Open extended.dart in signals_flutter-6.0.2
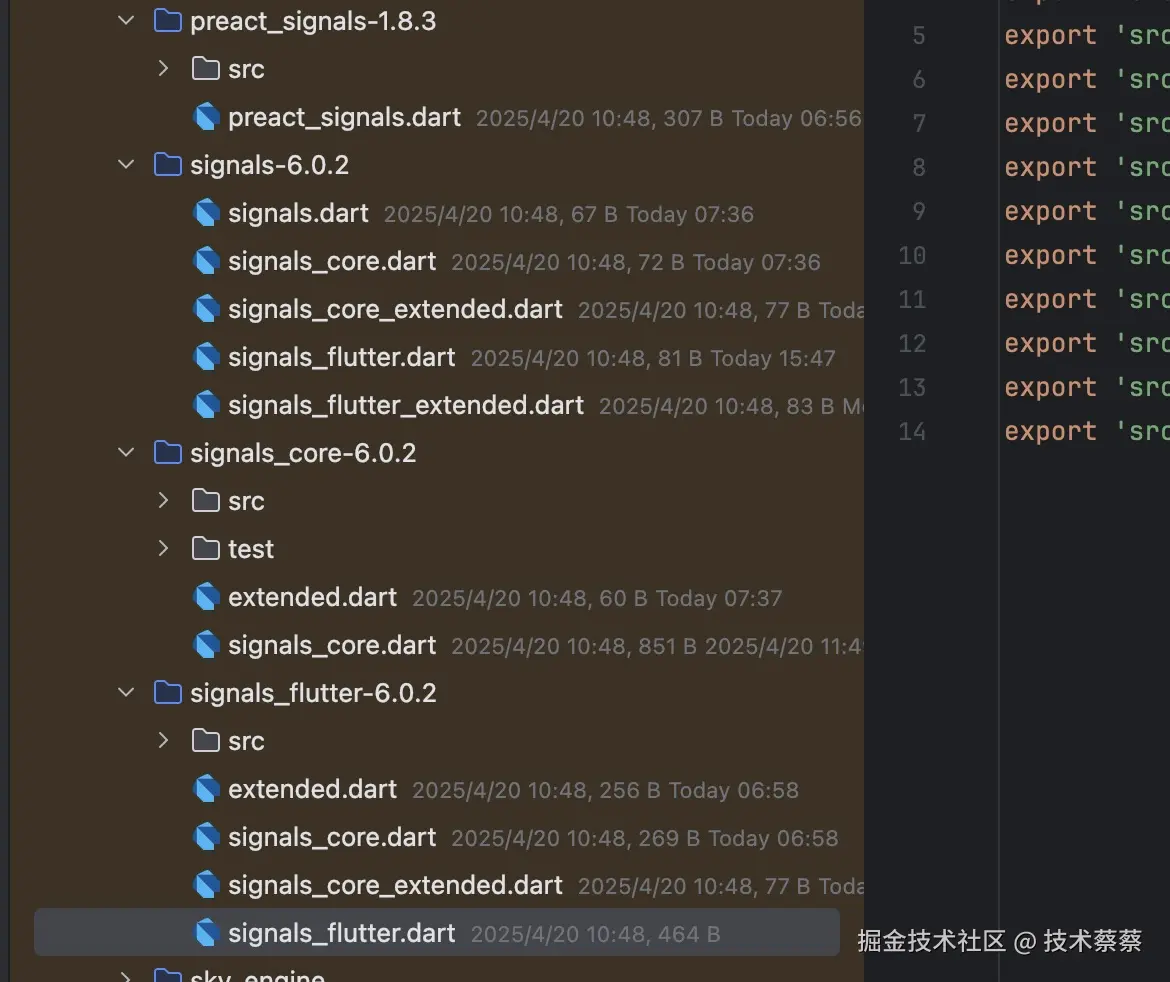Screen dimensions: 1170x982 pos(313,789)
